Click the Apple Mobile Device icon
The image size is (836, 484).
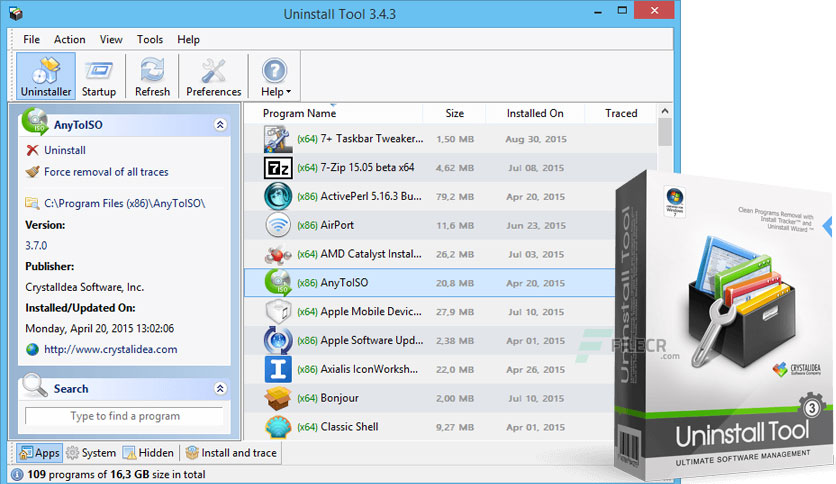tap(278, 312)
